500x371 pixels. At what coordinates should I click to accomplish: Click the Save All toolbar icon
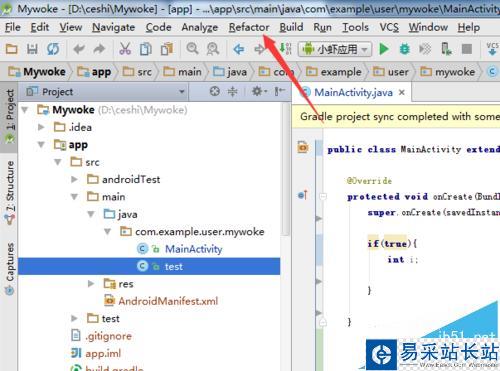pyautogui.click(x=32, y=49)
